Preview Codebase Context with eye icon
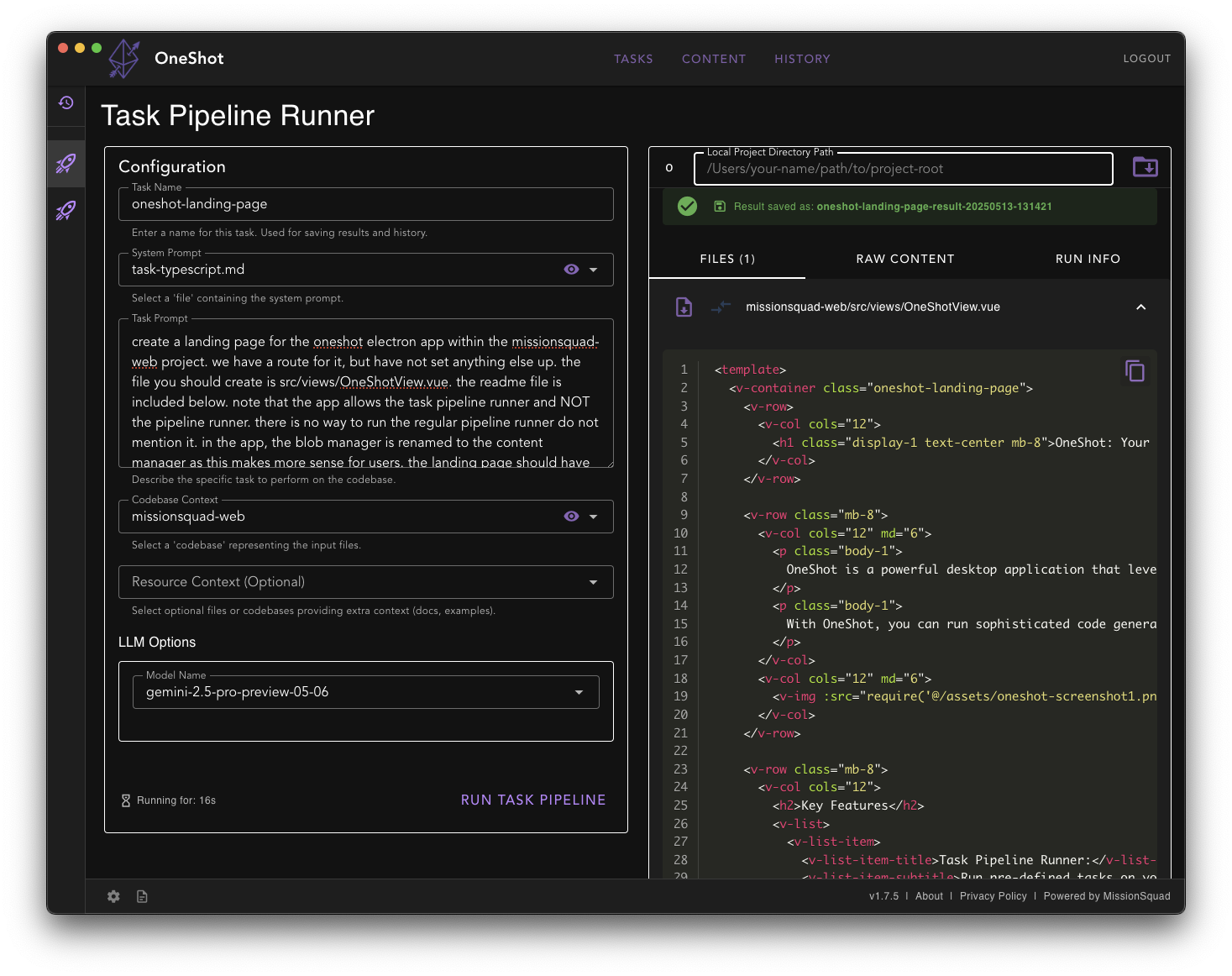This screenshot has height=976, width=1232. coord(571,517)
